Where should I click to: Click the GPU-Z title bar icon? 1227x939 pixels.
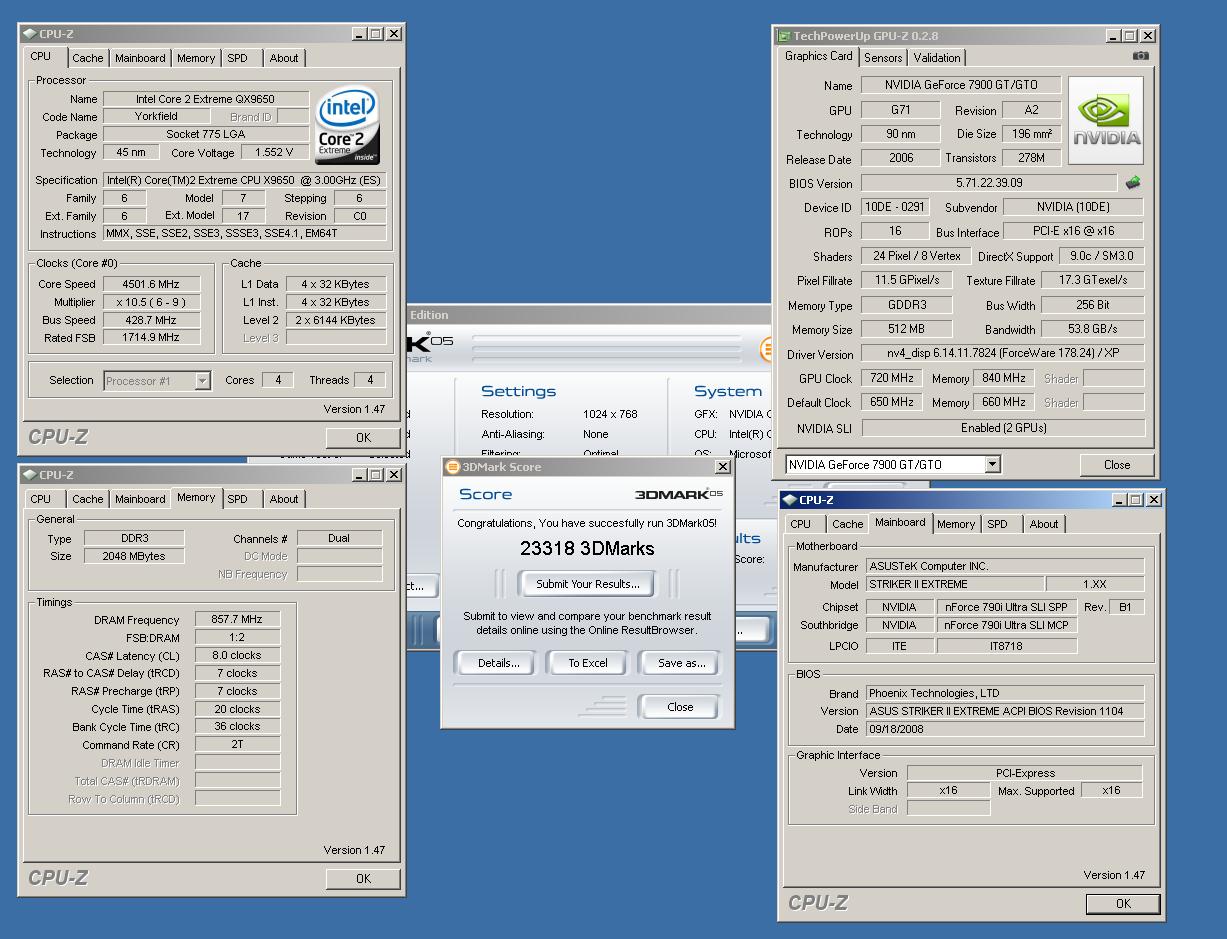click(785, 35)
